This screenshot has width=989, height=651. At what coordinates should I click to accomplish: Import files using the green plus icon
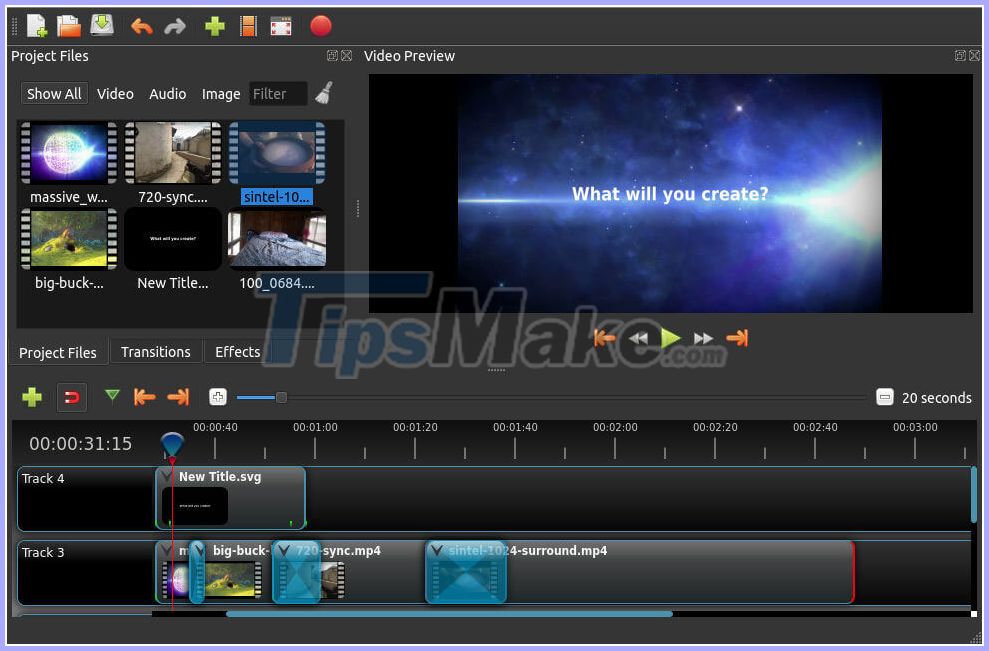(214, 25)
